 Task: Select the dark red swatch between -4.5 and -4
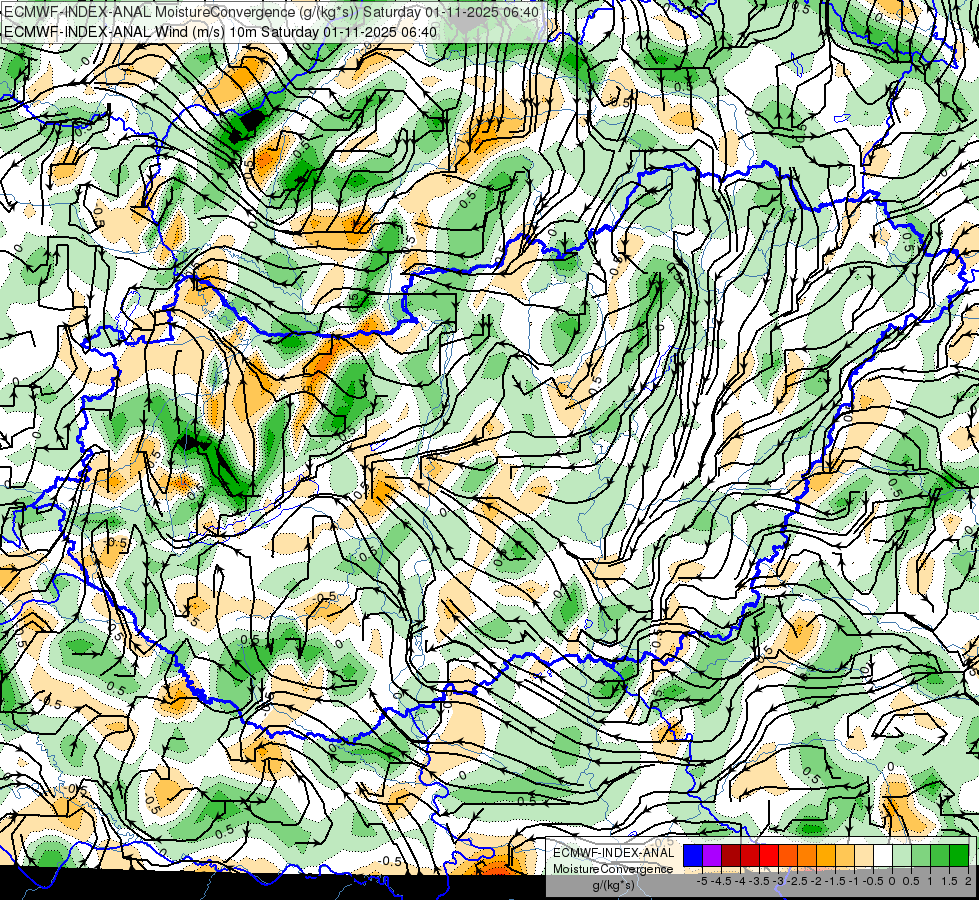pyautogui.click(x=731, y=856)
